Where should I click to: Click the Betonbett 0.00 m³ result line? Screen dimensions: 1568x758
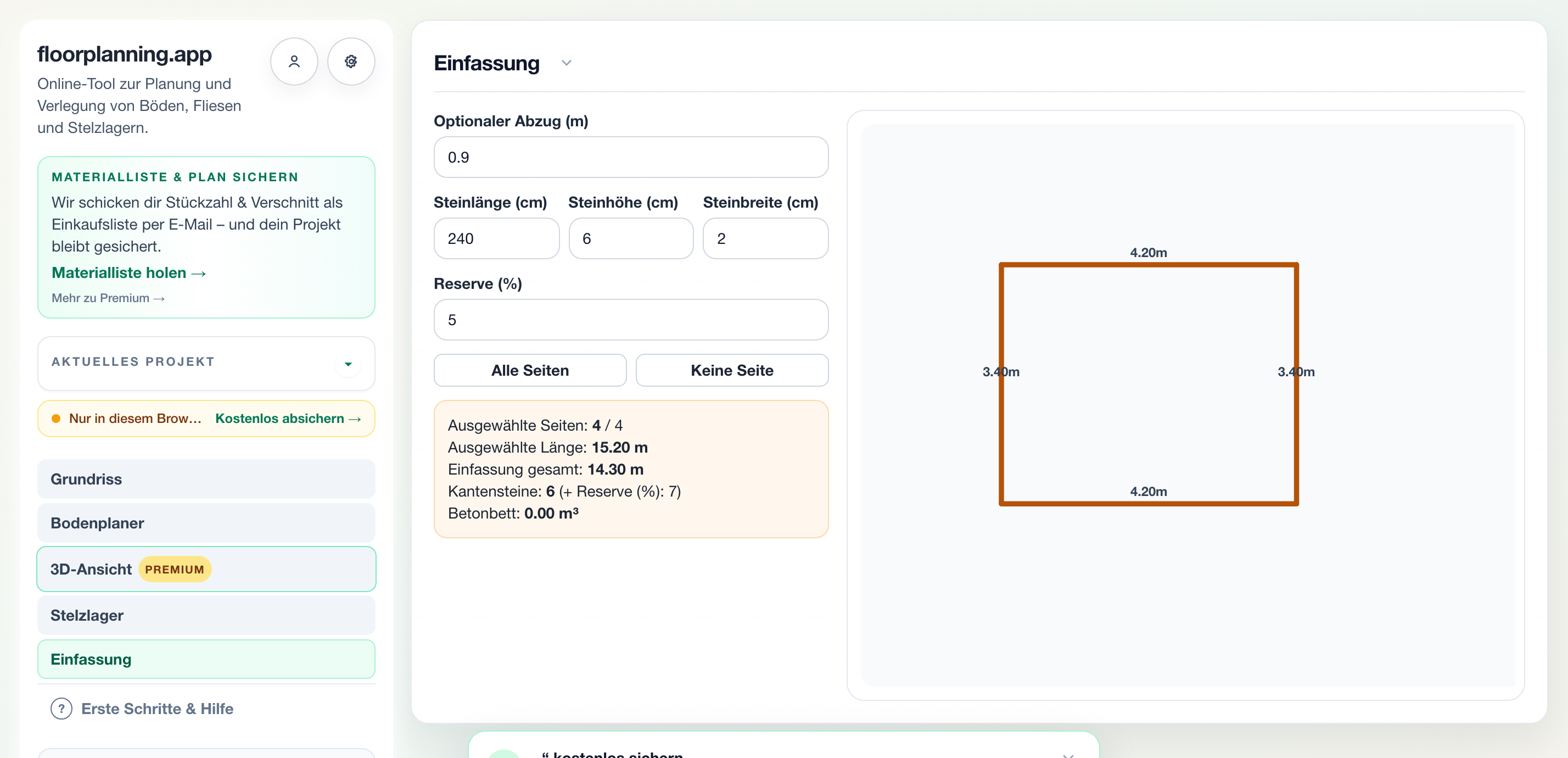pyautogui.click(x=513, y=513)
